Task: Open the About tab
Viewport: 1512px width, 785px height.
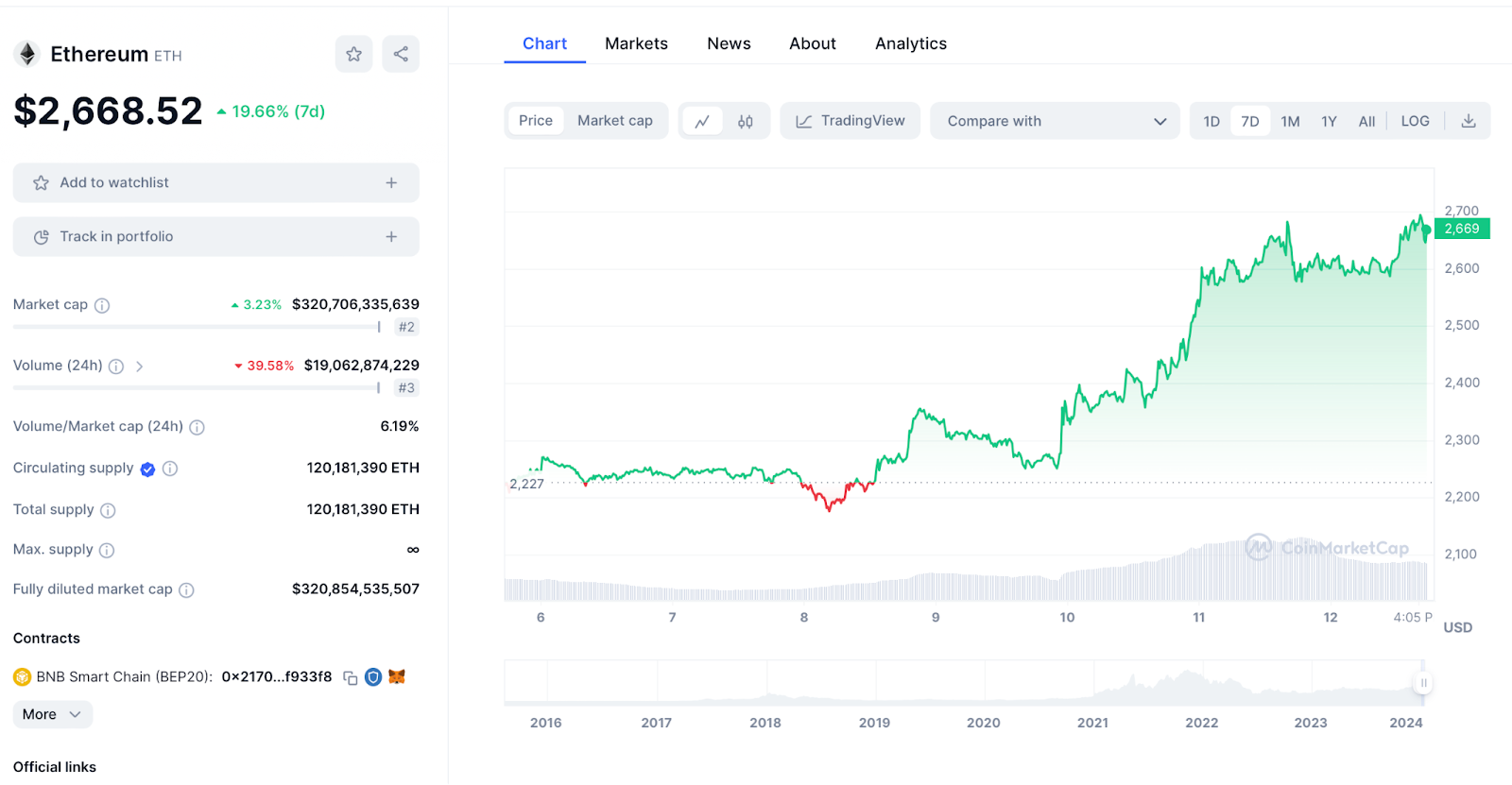Action: (813, 43)
